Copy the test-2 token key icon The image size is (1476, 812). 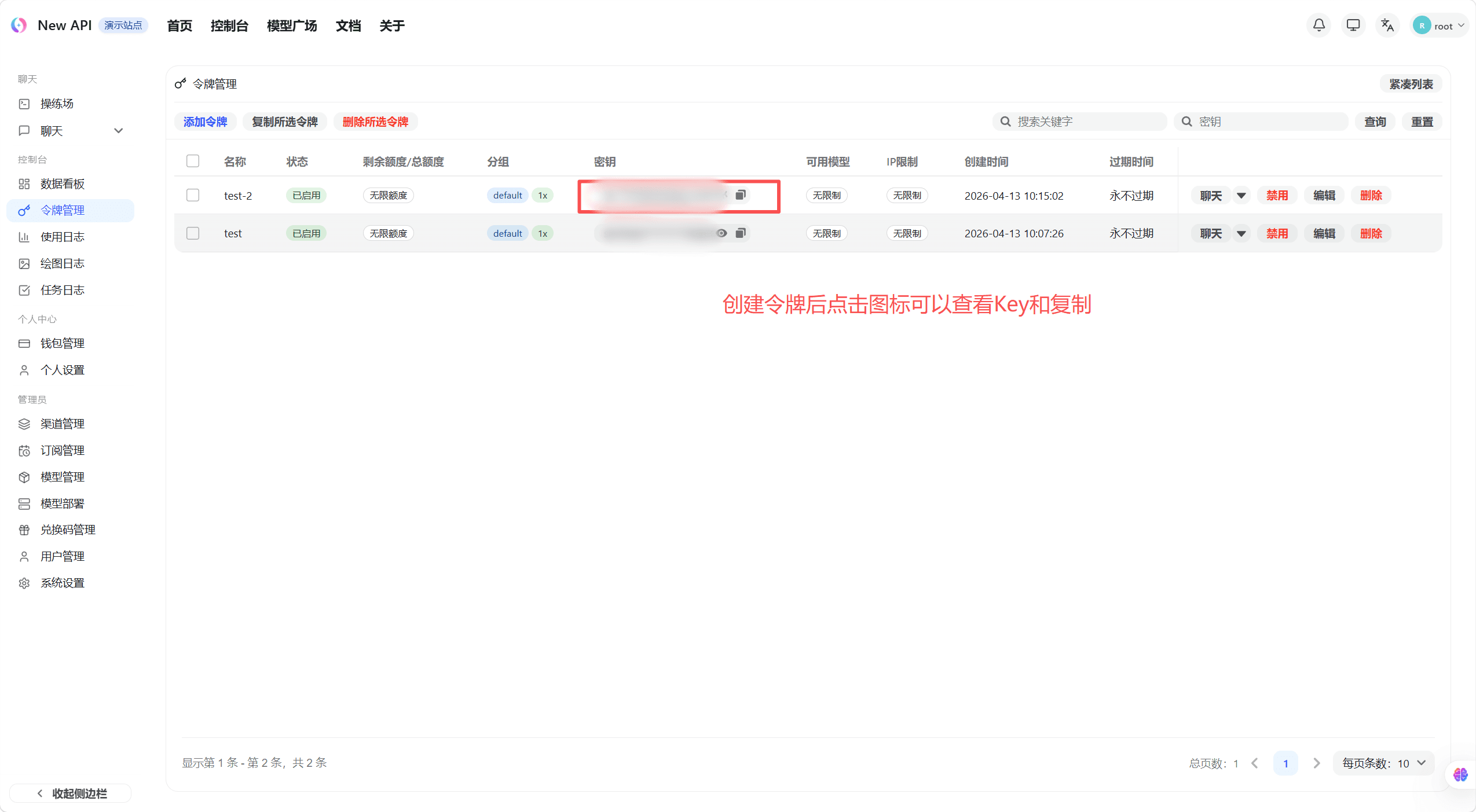[741, 194]
